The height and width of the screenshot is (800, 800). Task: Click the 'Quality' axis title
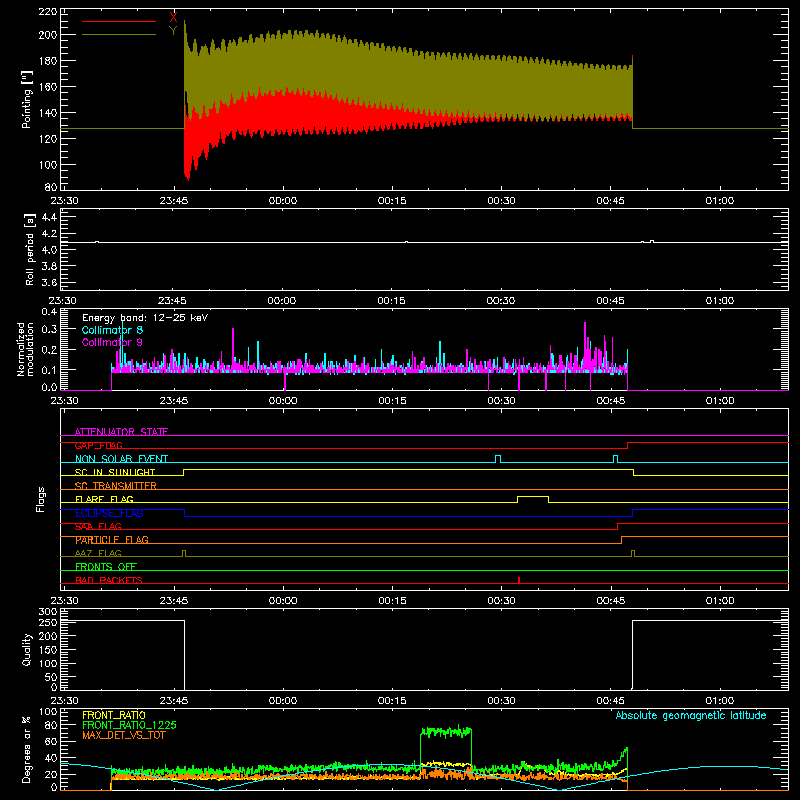tap(27, 649)
